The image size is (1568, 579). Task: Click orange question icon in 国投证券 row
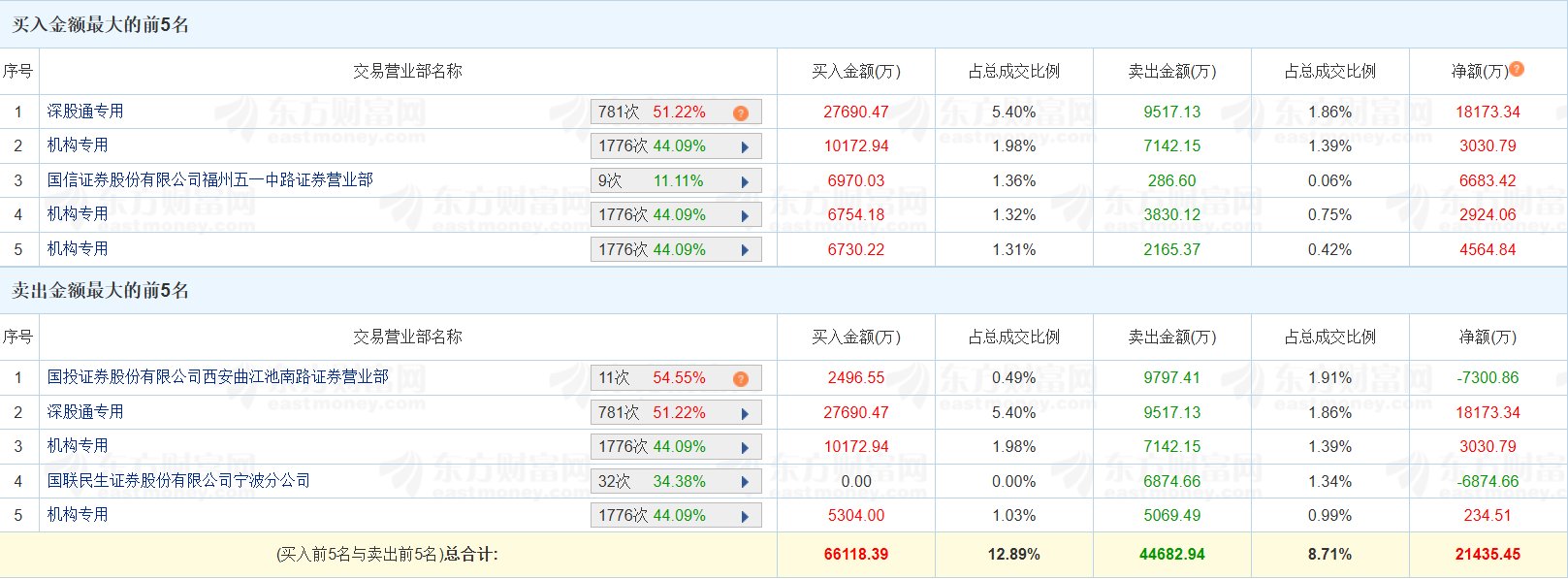pyautogui.click(x=741, y=378)
